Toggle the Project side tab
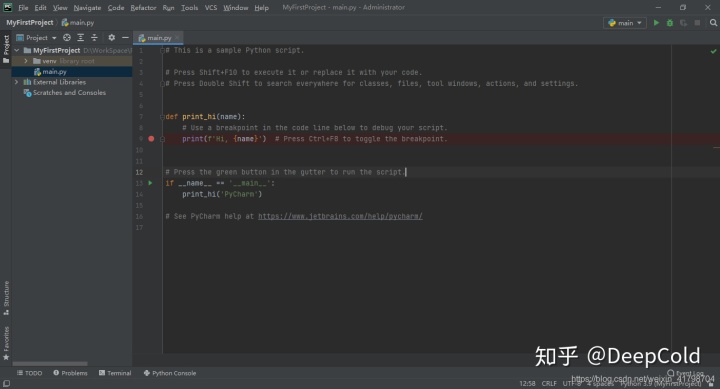 pyautogui.click(x=6, y=49)
